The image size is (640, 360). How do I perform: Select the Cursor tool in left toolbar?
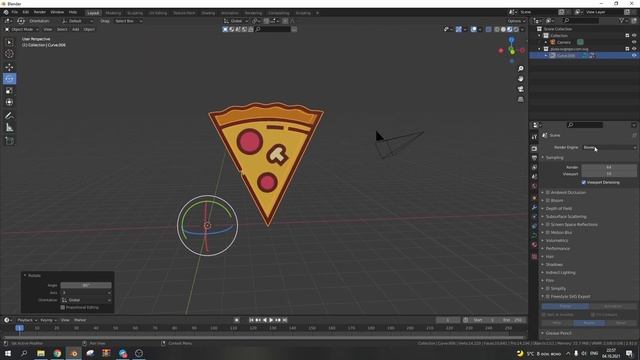[9, 54]
